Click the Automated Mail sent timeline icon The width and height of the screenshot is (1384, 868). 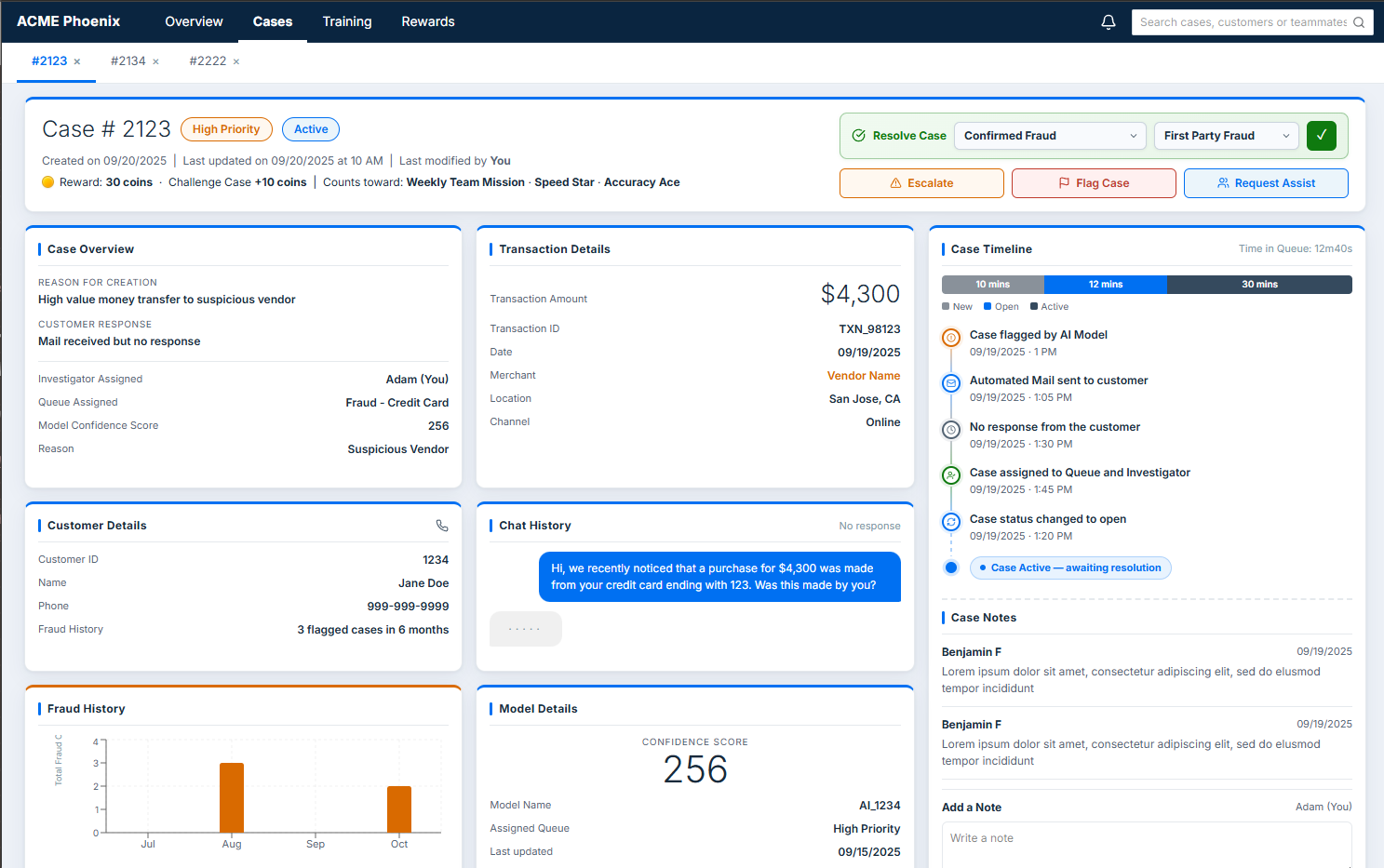coord(951,383)
